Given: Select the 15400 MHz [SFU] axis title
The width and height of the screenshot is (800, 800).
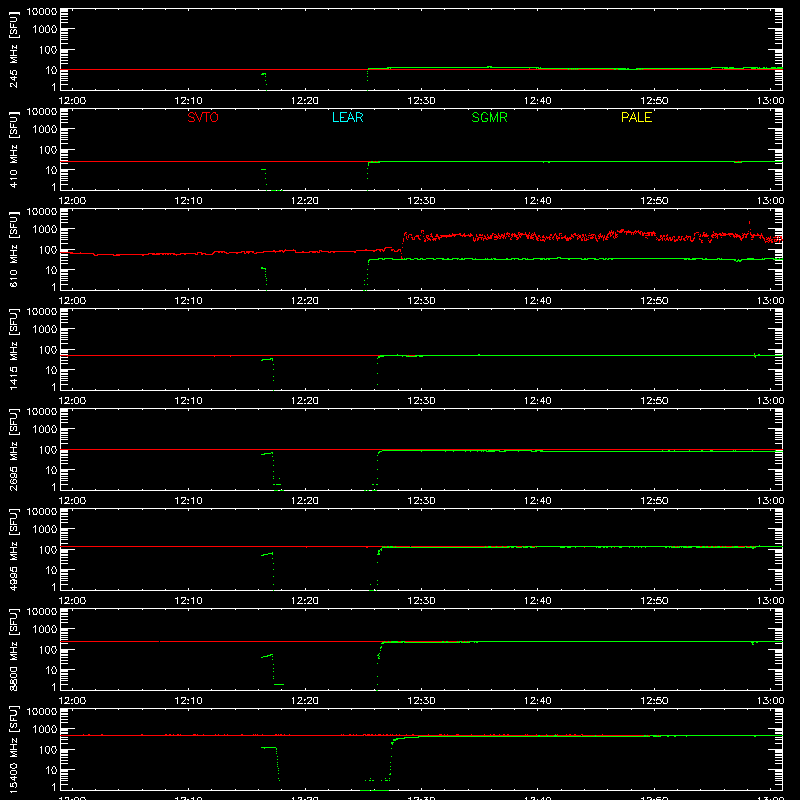Looking at the screenshot, I should point(14,749).
